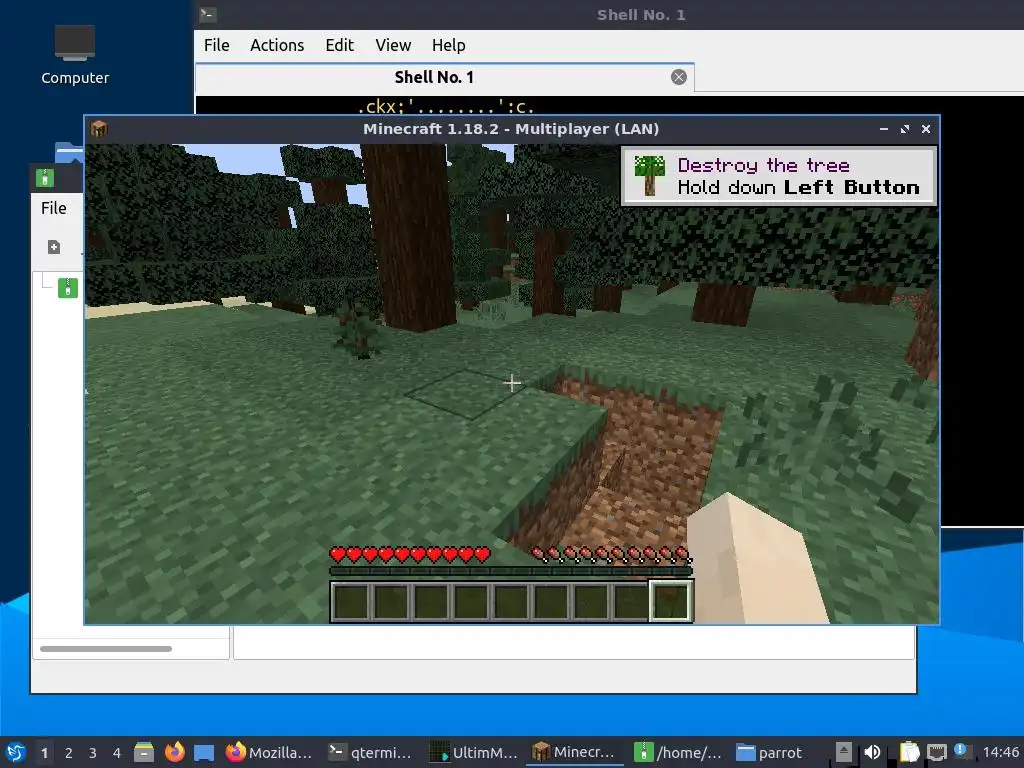This screenshot has height=768, width=1024.
Task: Click the small sapling bush near tree
Action: coord(357,331)
